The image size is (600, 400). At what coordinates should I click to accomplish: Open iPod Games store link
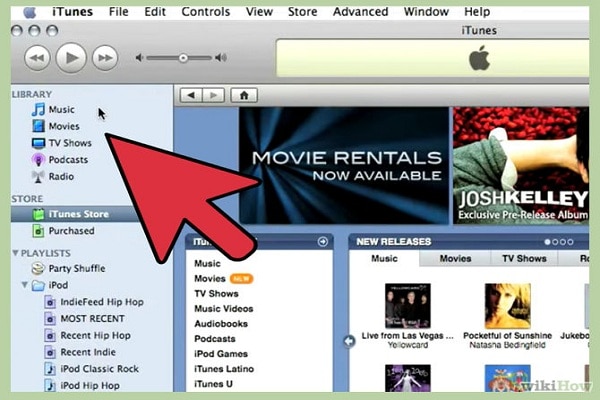(x=221, y=354)
